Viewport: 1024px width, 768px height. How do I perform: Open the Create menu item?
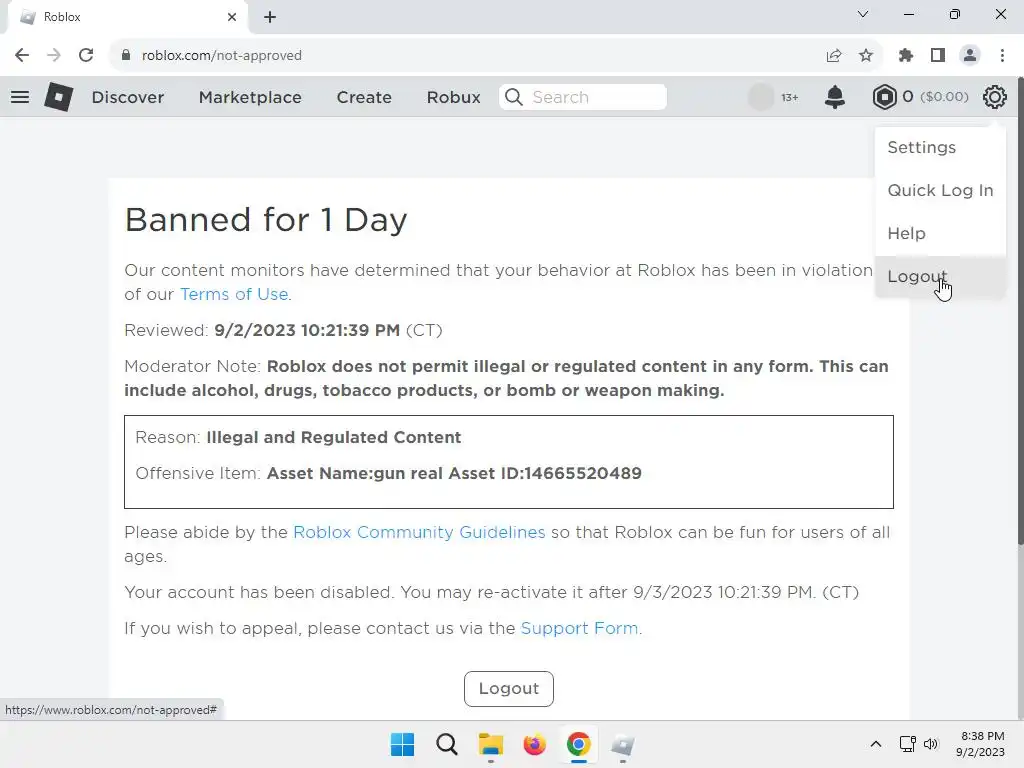pyautogui.click(x=364, y=97)
